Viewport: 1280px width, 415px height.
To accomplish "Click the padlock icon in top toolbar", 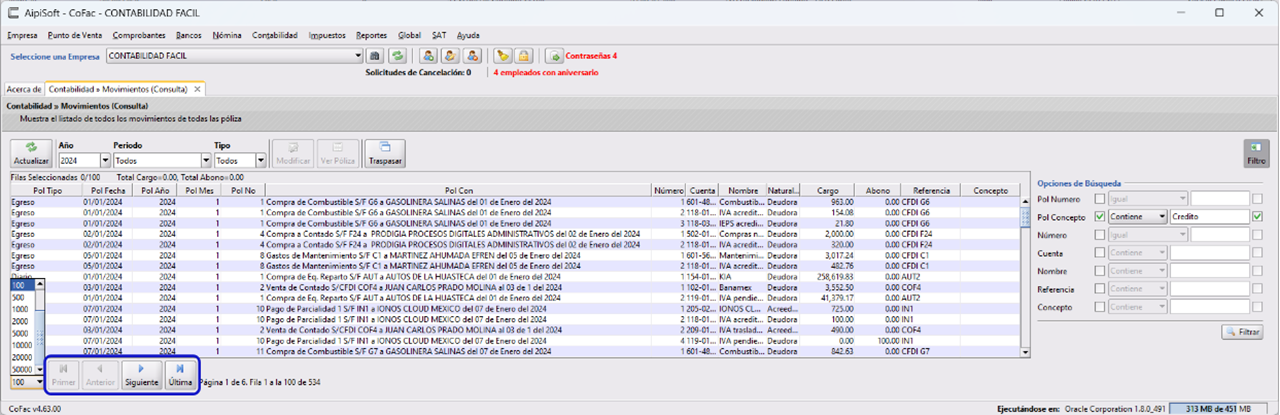I will [524, 56].
